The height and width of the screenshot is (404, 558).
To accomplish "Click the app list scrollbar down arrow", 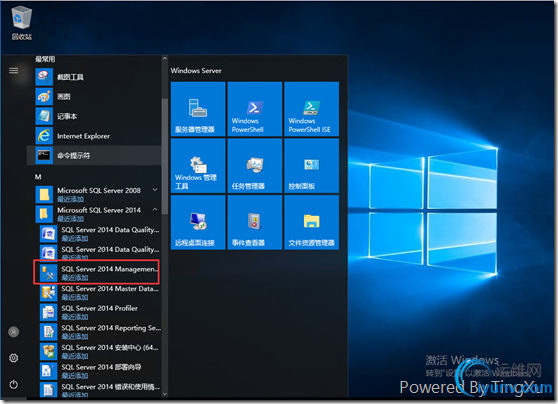I will tap(165, 394).
